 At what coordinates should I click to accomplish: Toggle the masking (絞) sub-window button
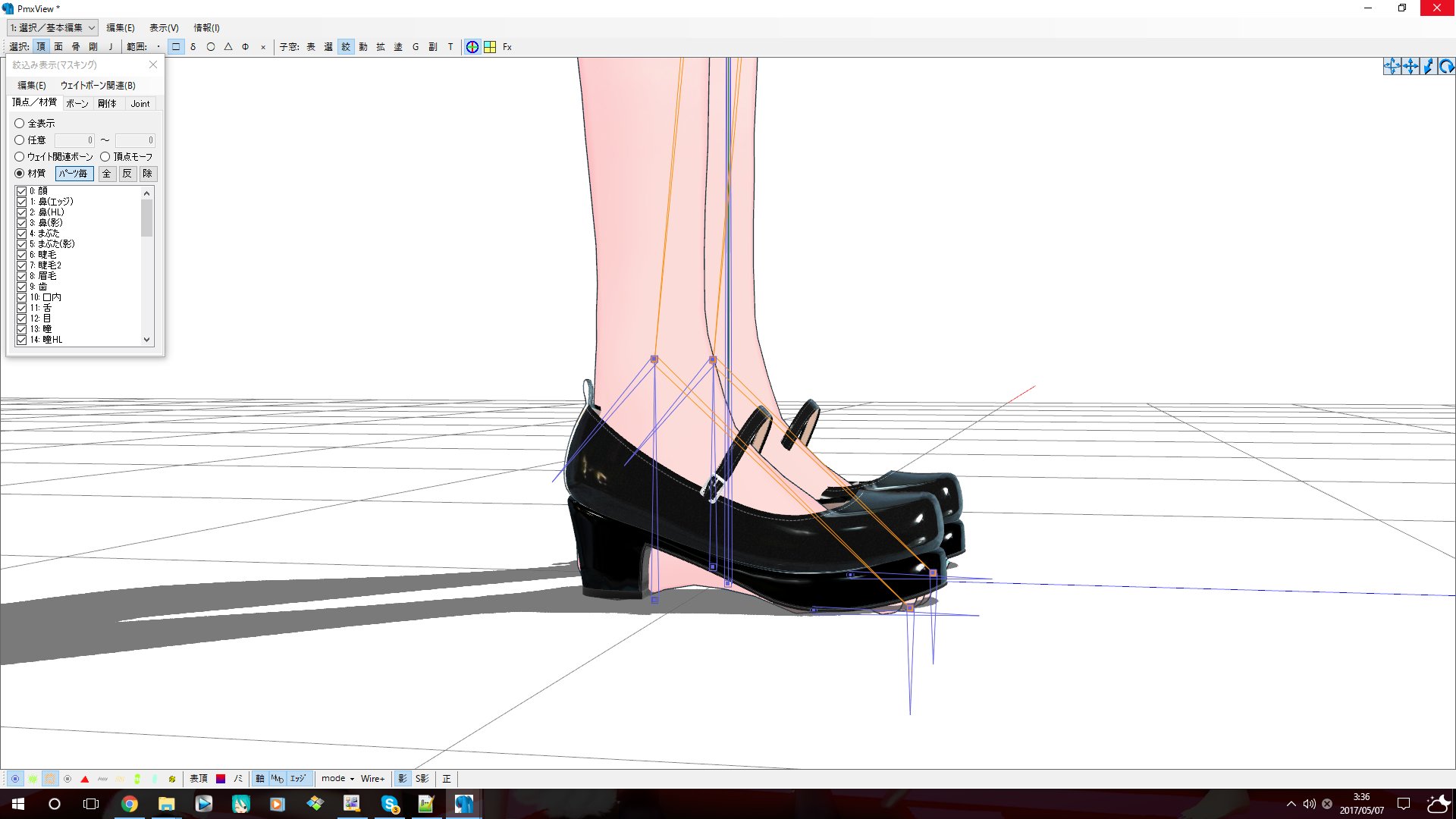click(346, 47)
